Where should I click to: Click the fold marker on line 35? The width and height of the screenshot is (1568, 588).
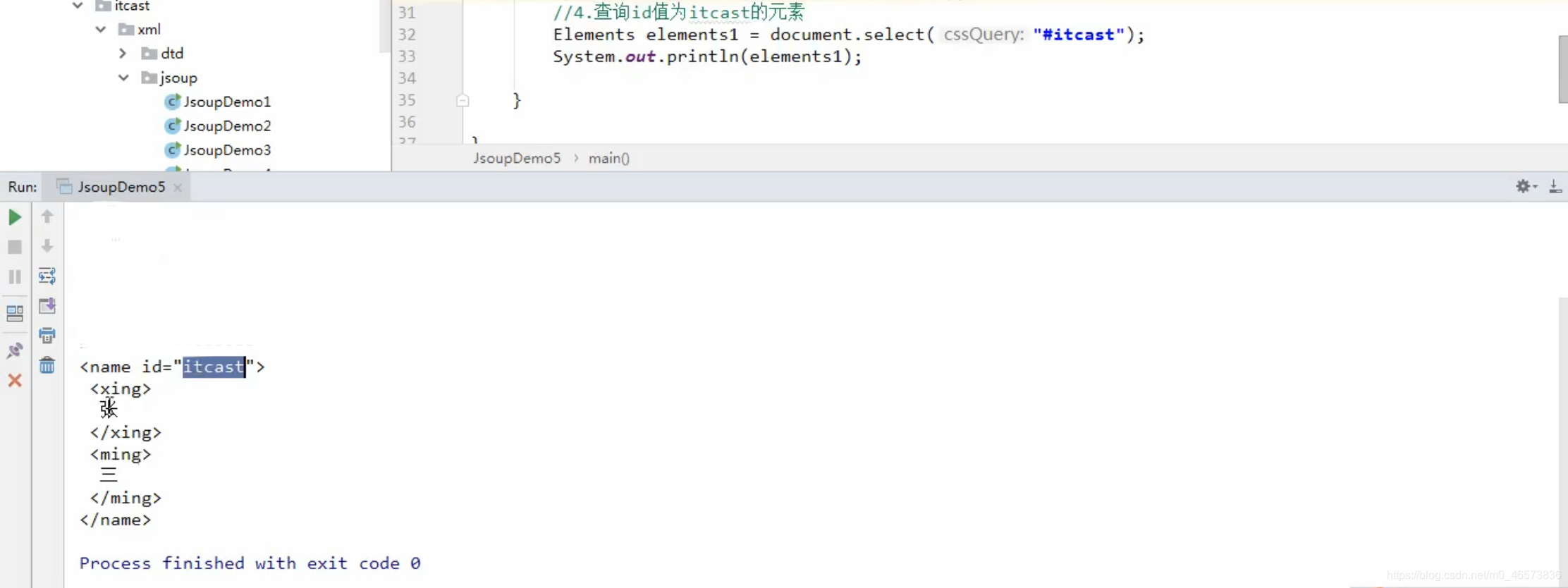(x=463, y=101)
